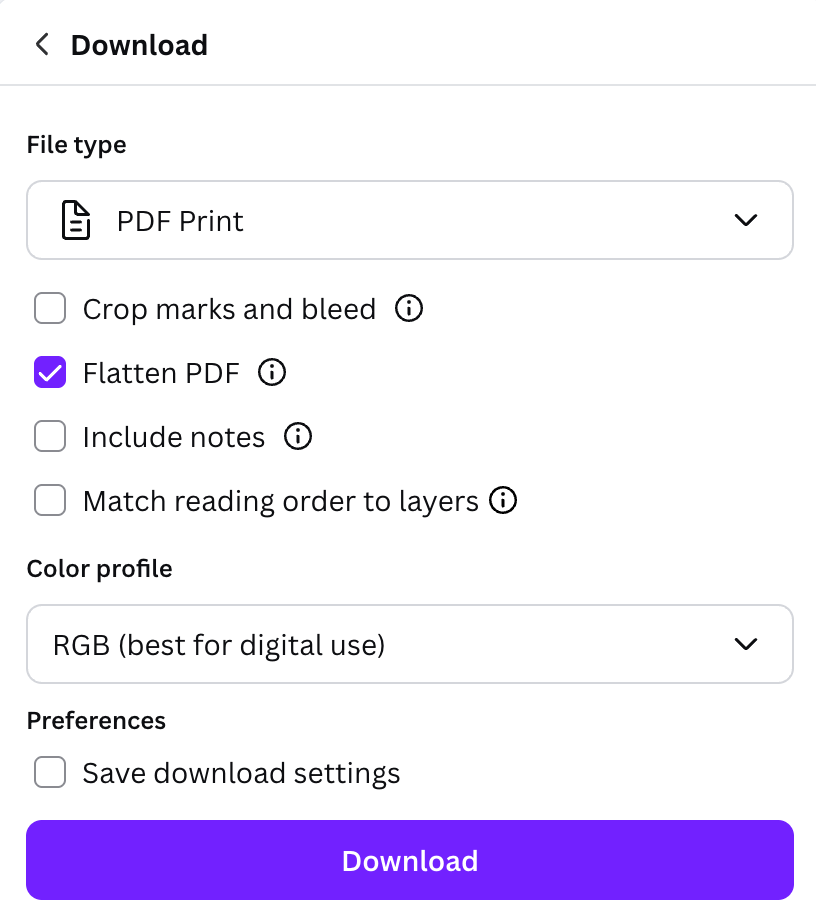The height and width of the screenshot is (916, 816).
Task: Check the Match reading order to layers box
Action: pos(50,500)
